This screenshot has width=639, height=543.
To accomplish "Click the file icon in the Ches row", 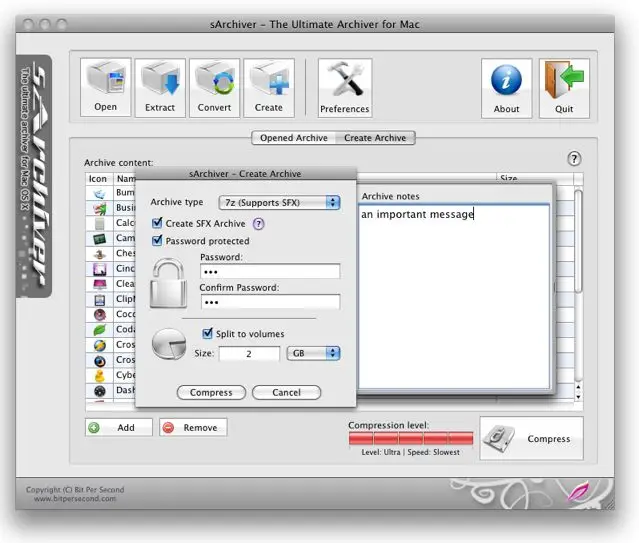I will [99, 254].
